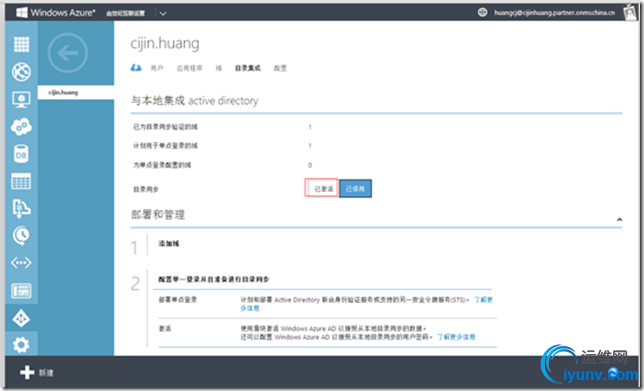Select cijin.huang in the left directory list

point(76,92)
